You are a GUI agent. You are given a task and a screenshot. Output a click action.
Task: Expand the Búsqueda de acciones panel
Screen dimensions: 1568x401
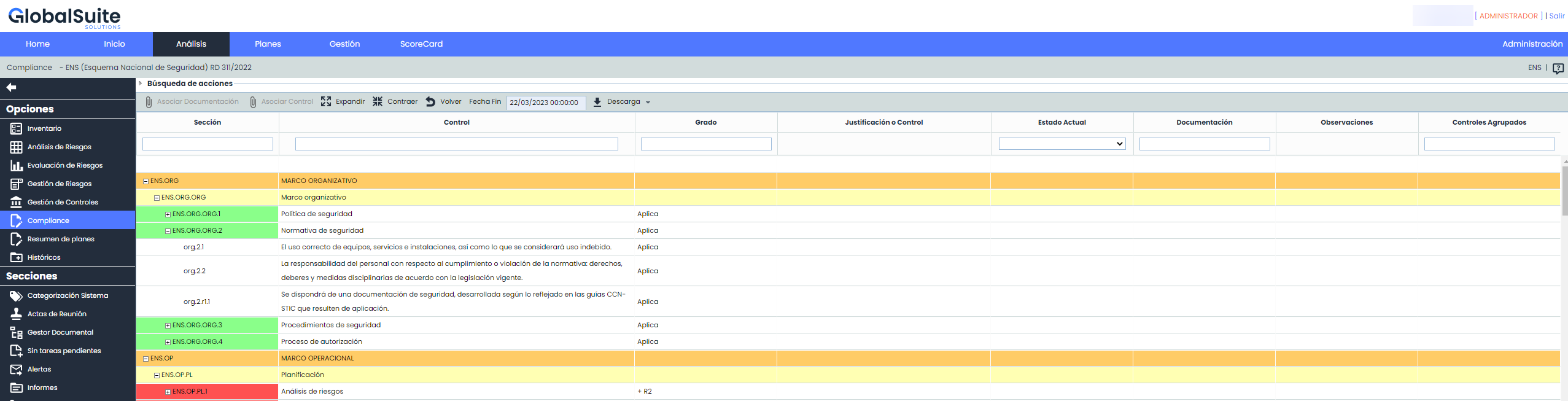(141, 84)
